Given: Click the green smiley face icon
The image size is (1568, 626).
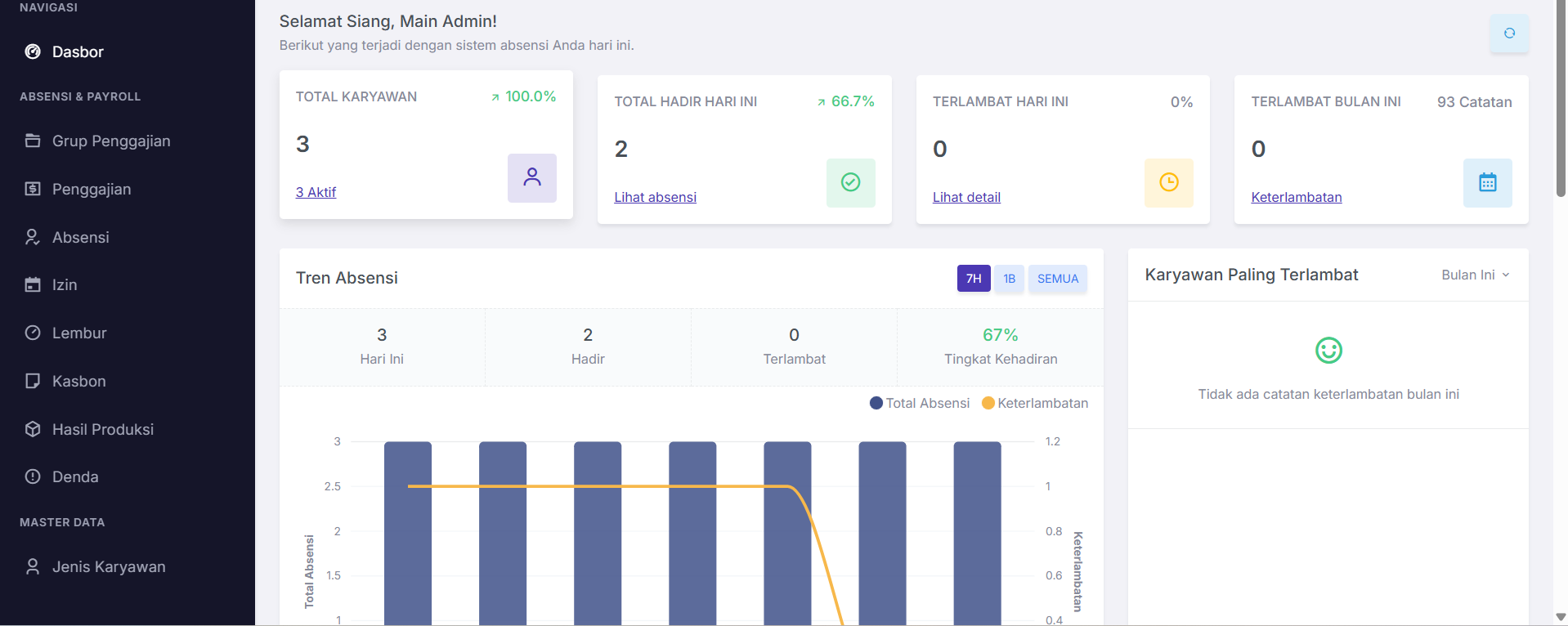Looking at the screenshot, I should pos(1328,351).
